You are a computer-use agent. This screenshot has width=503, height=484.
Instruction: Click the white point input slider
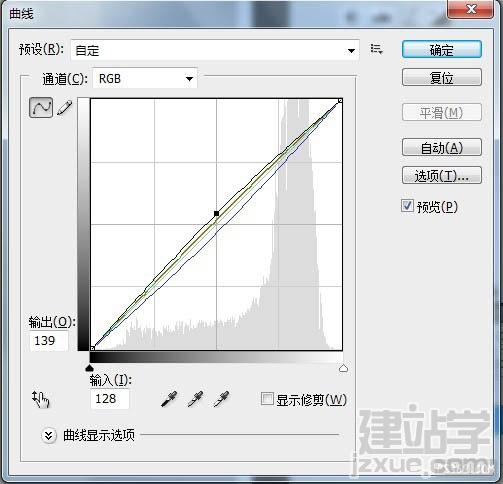tap(343, 368)
